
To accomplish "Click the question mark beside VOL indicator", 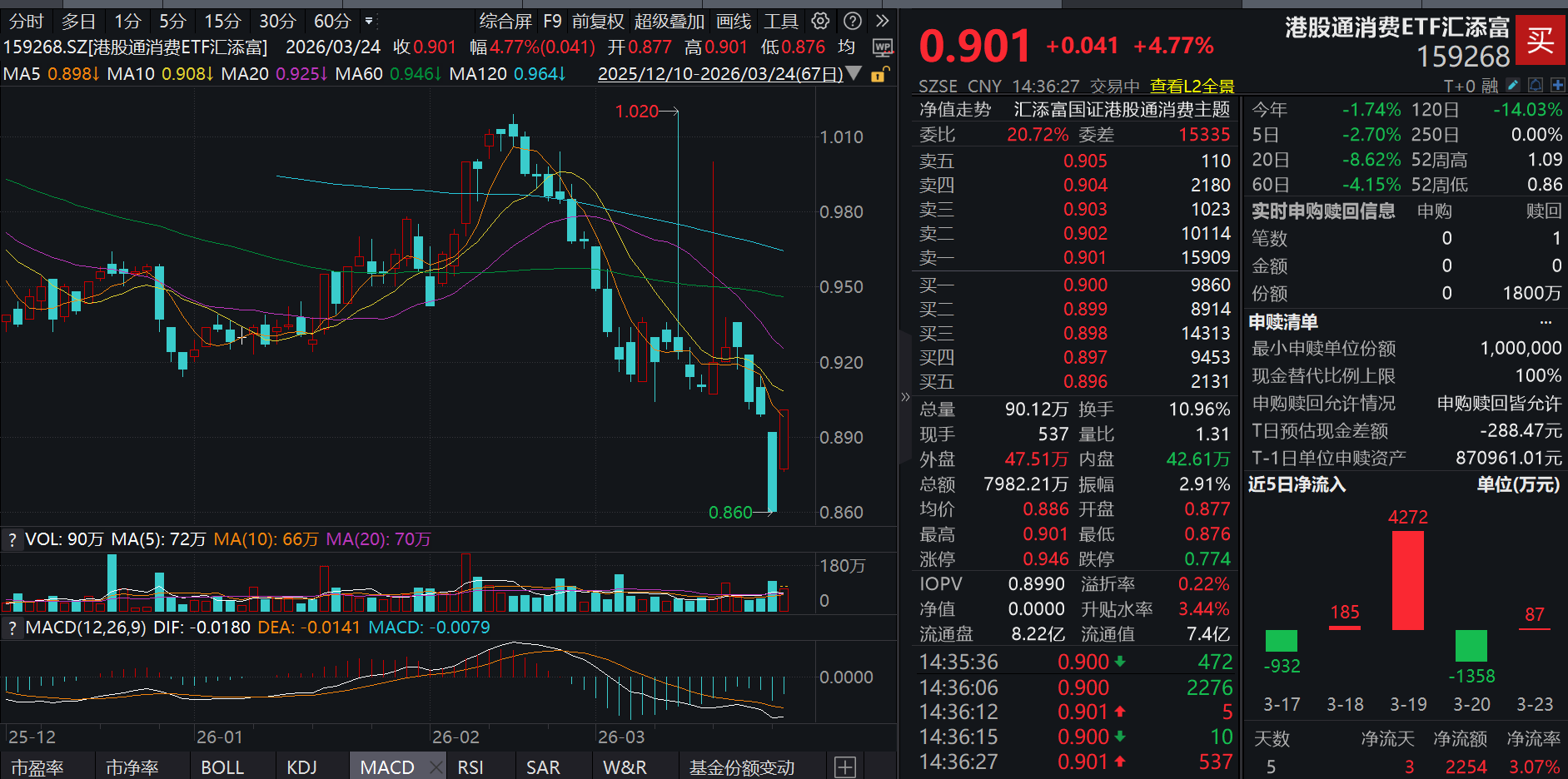I will click(x=12, y=540).
